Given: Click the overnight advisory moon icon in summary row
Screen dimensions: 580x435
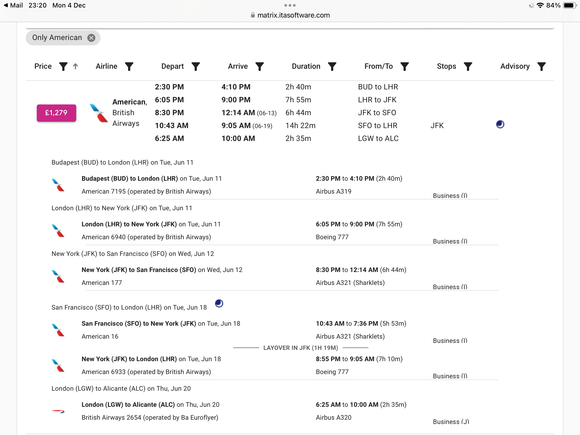Looking at the screenshot, I should click(x=500, y=124).
